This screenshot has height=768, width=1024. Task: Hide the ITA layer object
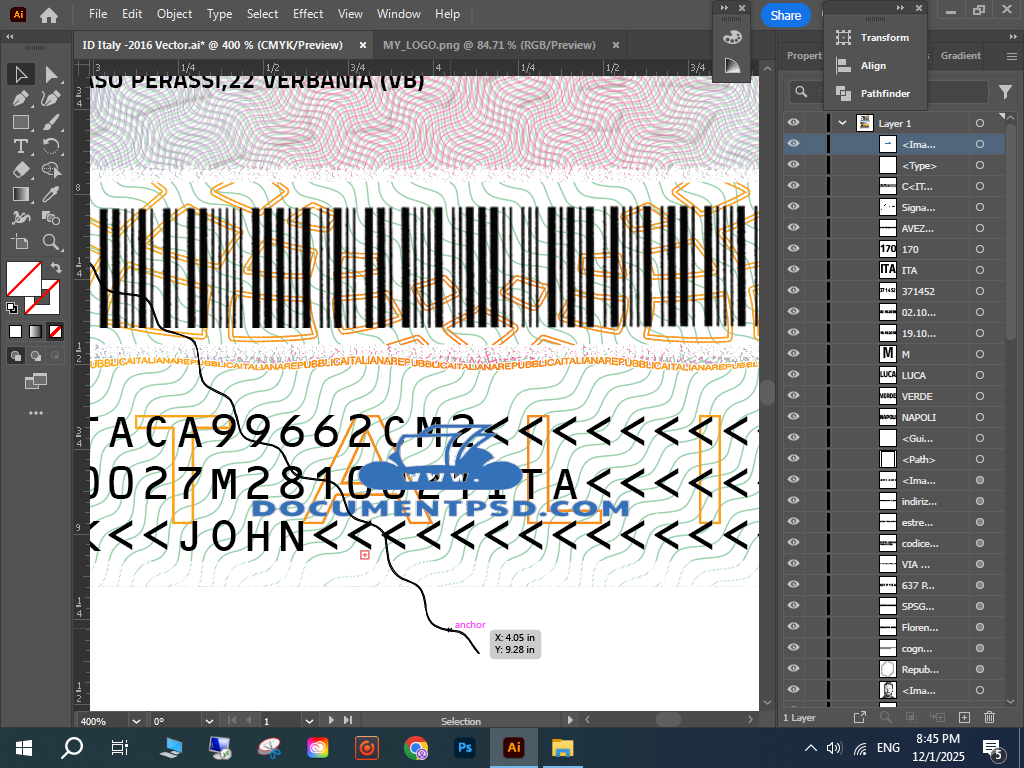point(793,270)
